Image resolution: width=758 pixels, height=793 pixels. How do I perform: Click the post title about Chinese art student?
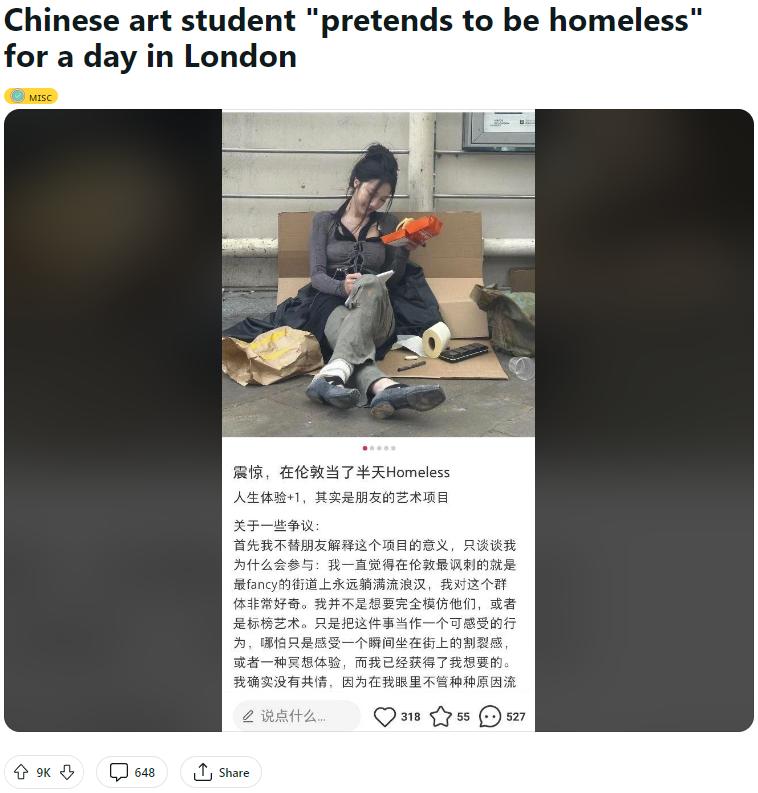point(352,38)
